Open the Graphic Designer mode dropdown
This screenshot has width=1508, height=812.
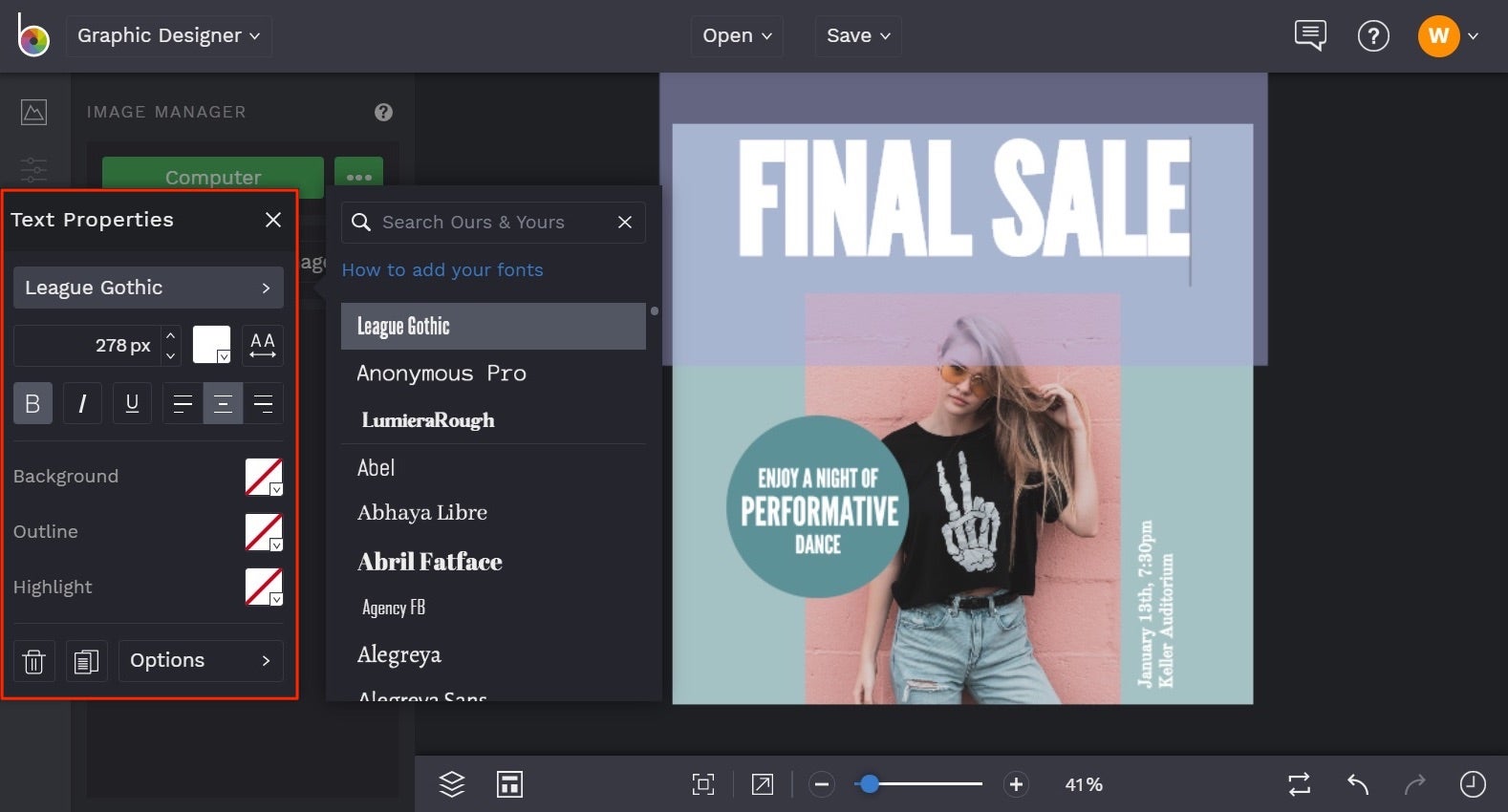169,36
